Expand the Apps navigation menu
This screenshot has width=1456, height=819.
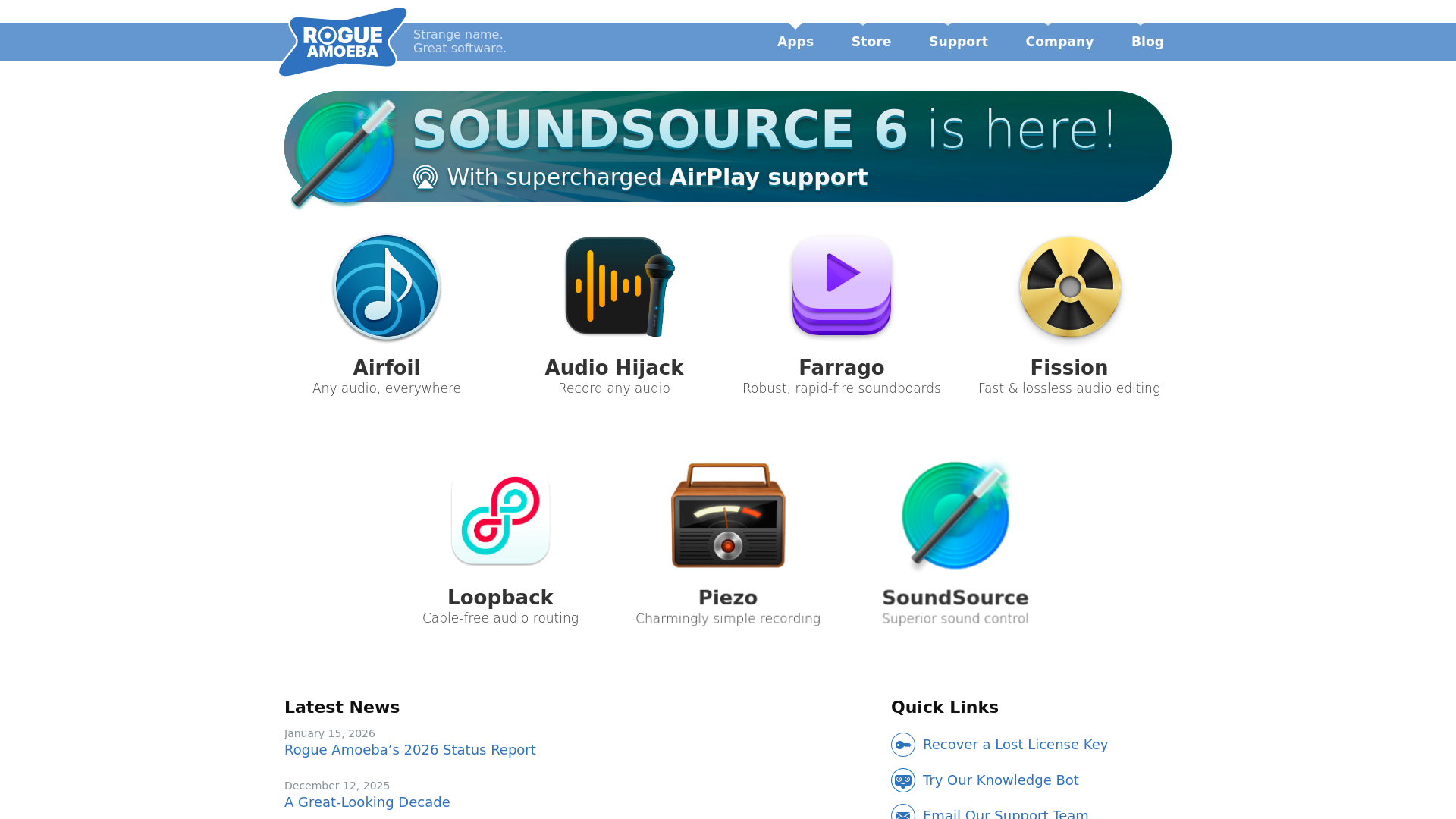(795, 42)
